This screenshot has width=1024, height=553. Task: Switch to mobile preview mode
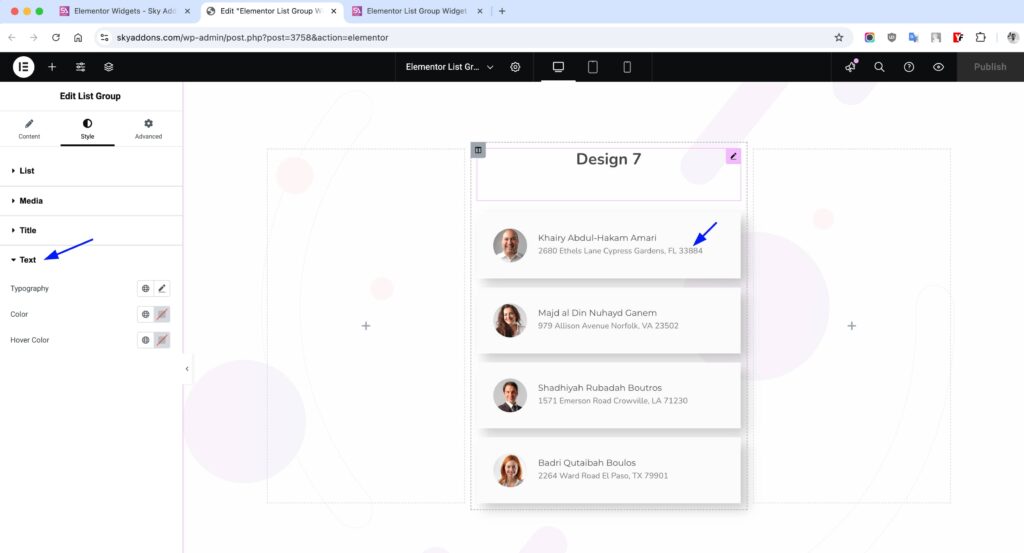[x=627, y=67]
